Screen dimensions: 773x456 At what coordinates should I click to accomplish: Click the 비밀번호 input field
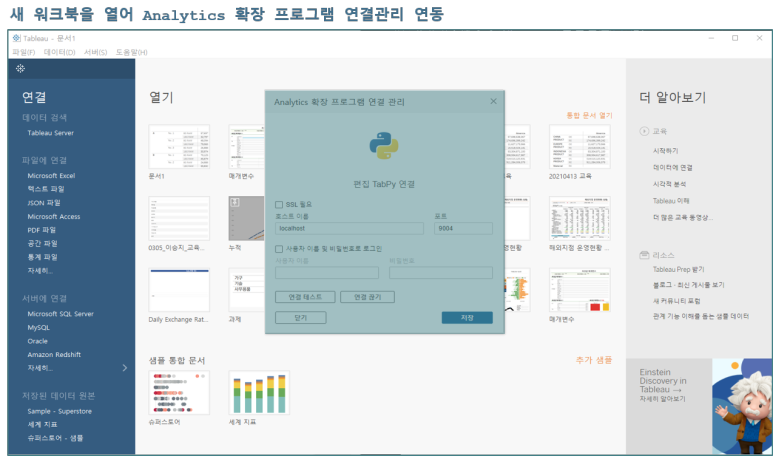[x=441, y=273]
